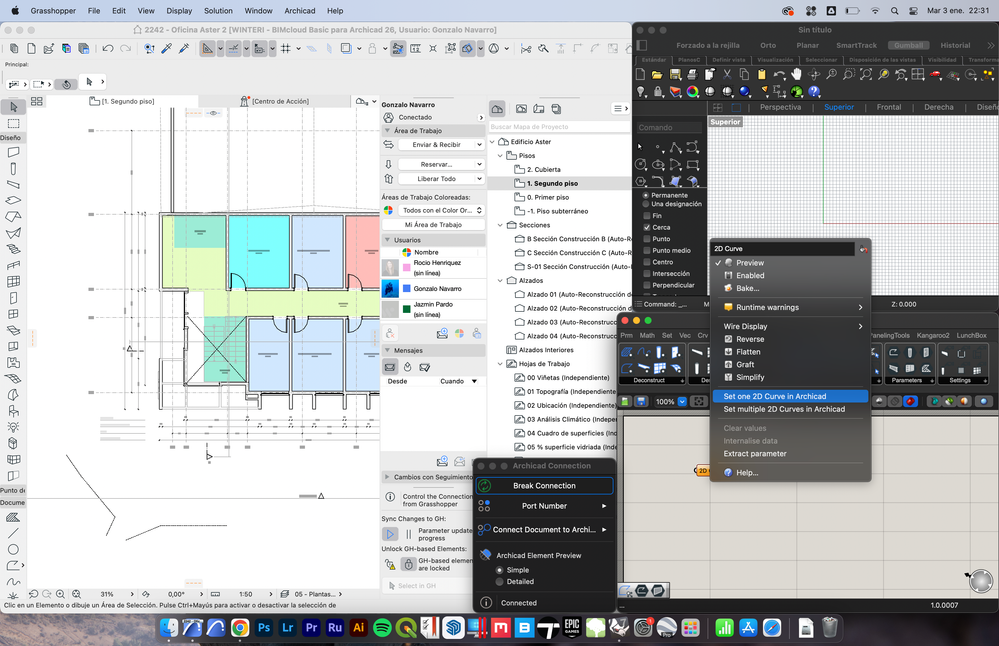999x646 pixels.
Task: Switch to the Perspectiva viewport tab
Action: coord(780,107)
